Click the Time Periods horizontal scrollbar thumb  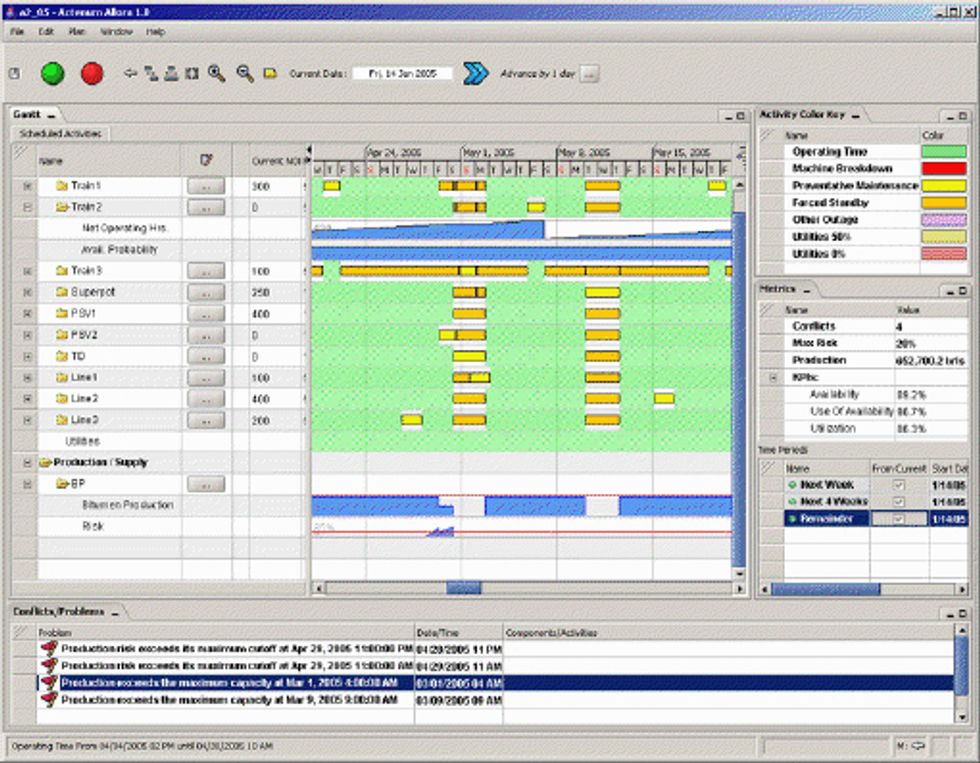pos(826,589)
